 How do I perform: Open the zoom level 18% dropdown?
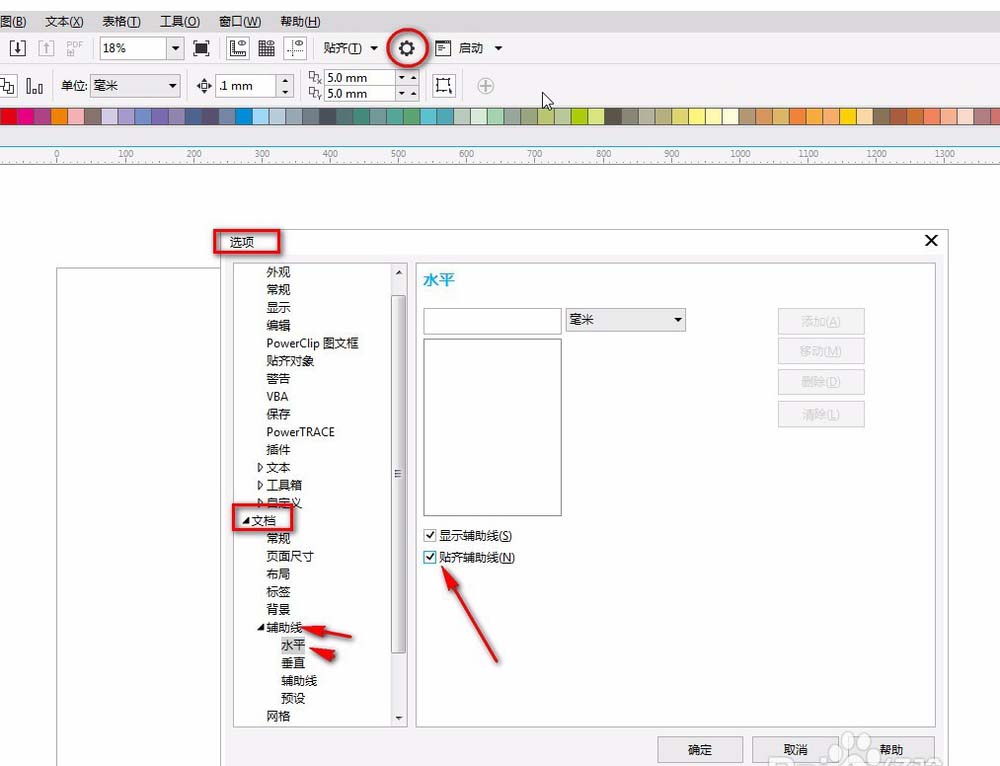[175, 48]
